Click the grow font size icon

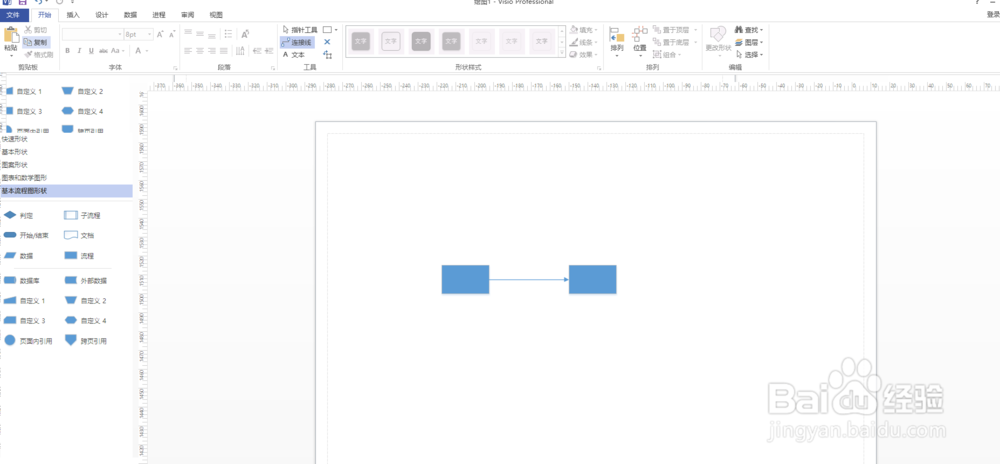click(x=160, y=34)
